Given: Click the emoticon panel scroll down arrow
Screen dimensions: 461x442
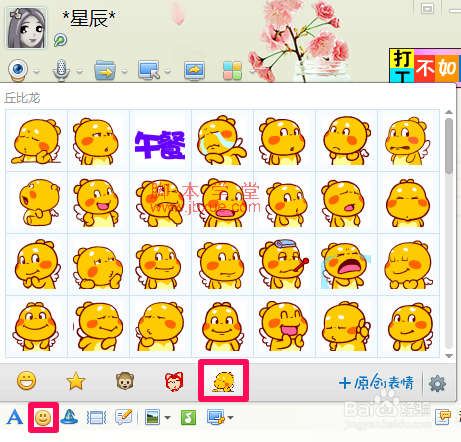Looking at the screenshot, I should (x=449, y=356).
